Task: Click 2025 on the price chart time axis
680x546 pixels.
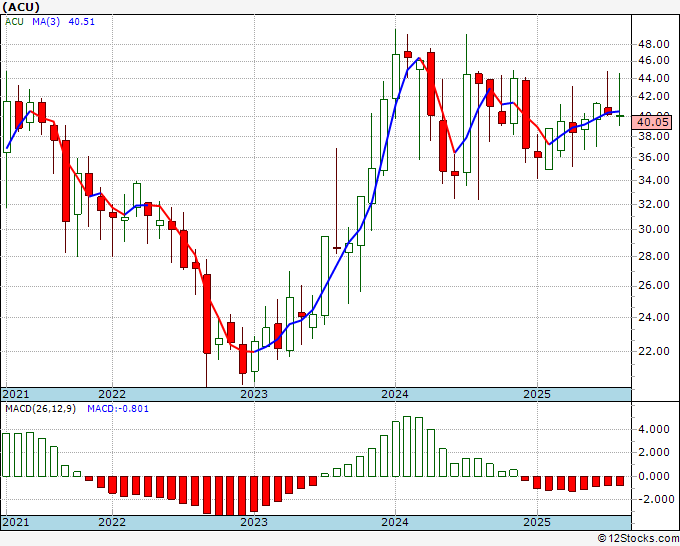Action: click(537, 394)
